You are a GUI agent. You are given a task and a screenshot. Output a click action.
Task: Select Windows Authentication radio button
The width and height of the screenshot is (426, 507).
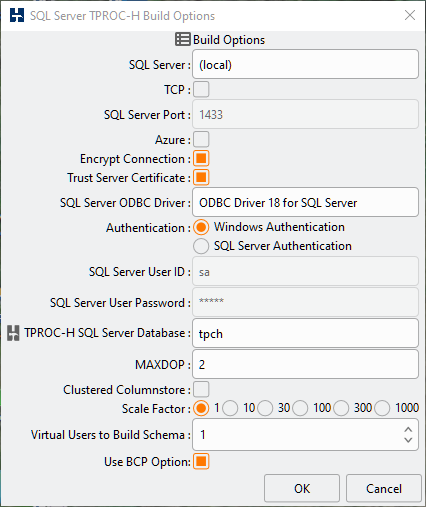click(x=201, y=227)
